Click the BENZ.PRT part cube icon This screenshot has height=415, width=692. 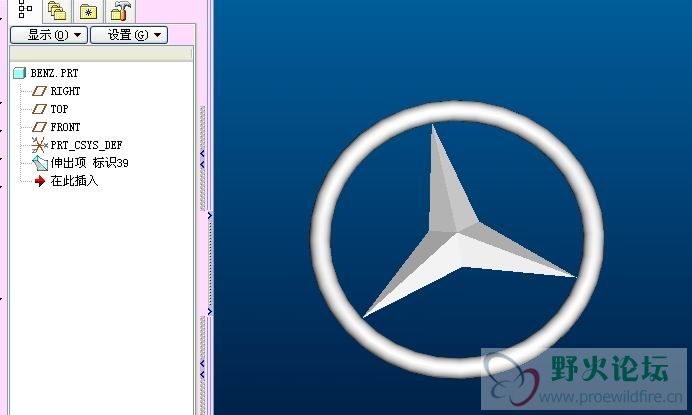coord(19,73)
